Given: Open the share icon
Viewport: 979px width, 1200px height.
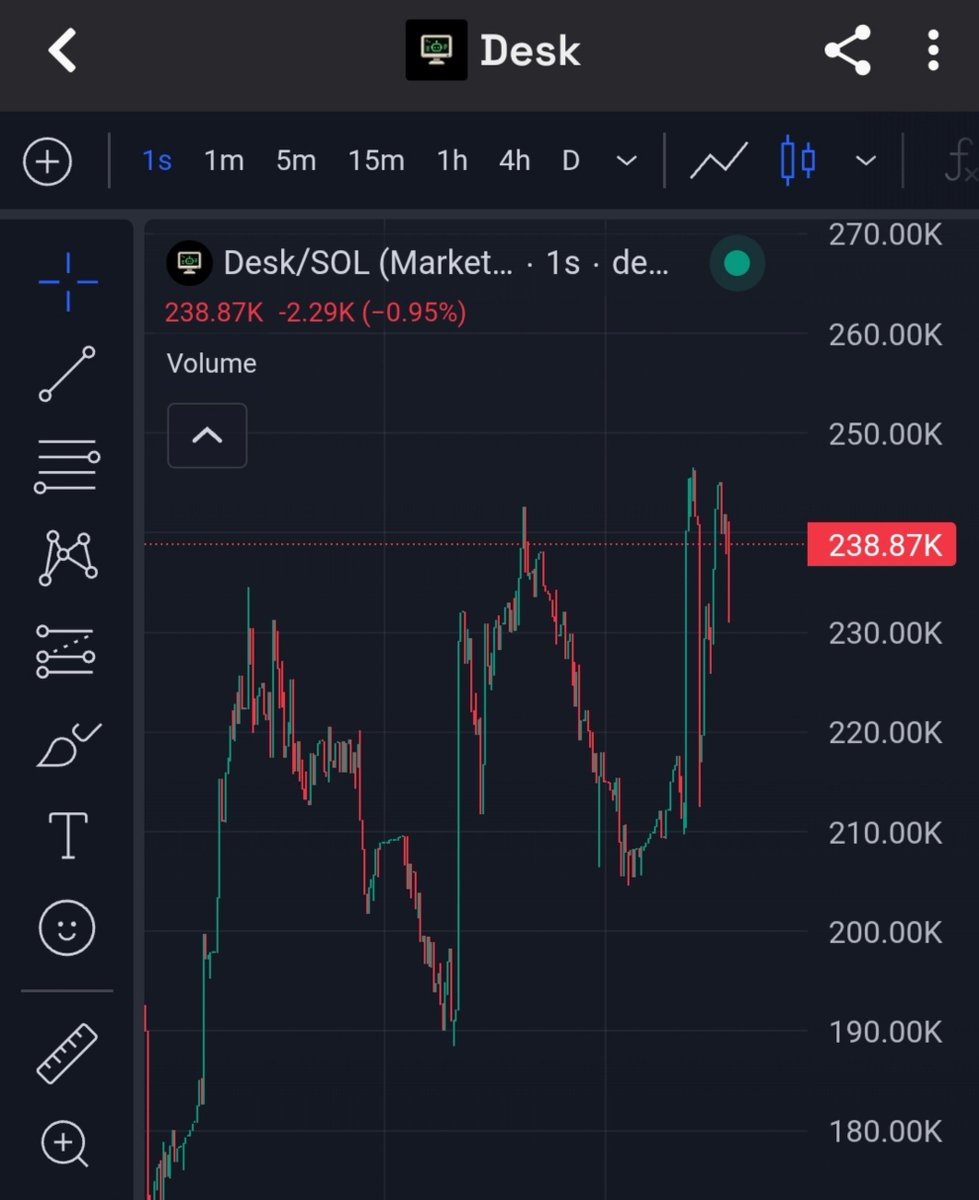Looking at the screenshot, I should [848, 50].
